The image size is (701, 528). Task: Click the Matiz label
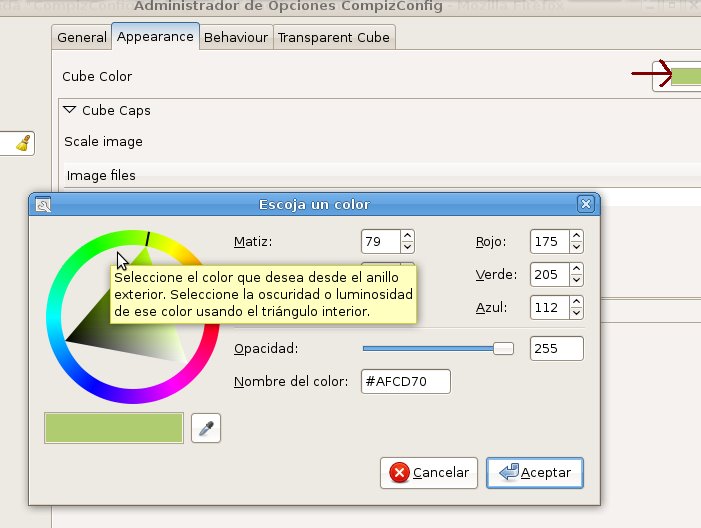[x=253, y=242]
